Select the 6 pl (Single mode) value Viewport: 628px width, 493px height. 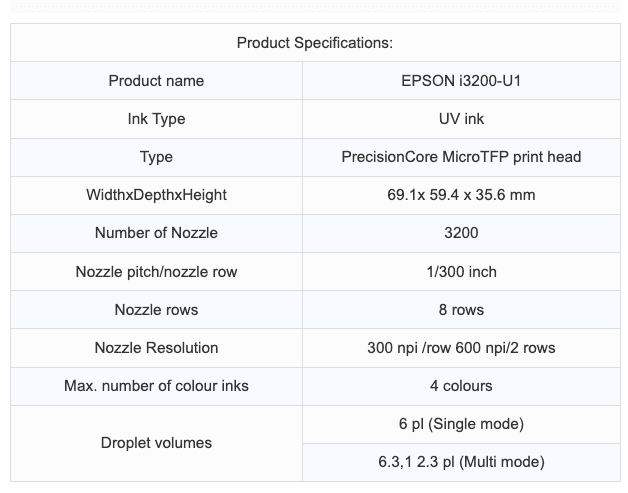460,424
